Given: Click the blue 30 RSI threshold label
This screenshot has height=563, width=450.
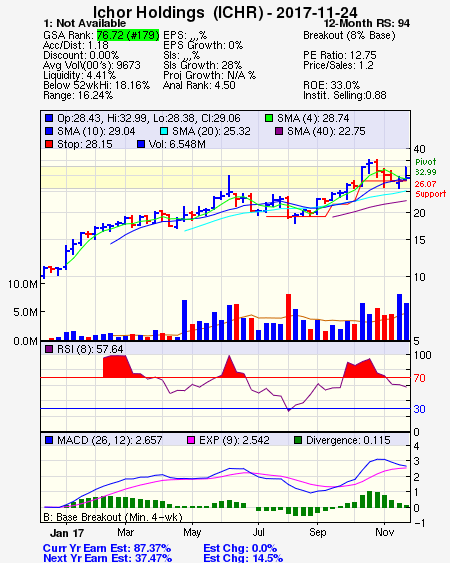Looking at the screenshot, I should pos(419,409).
